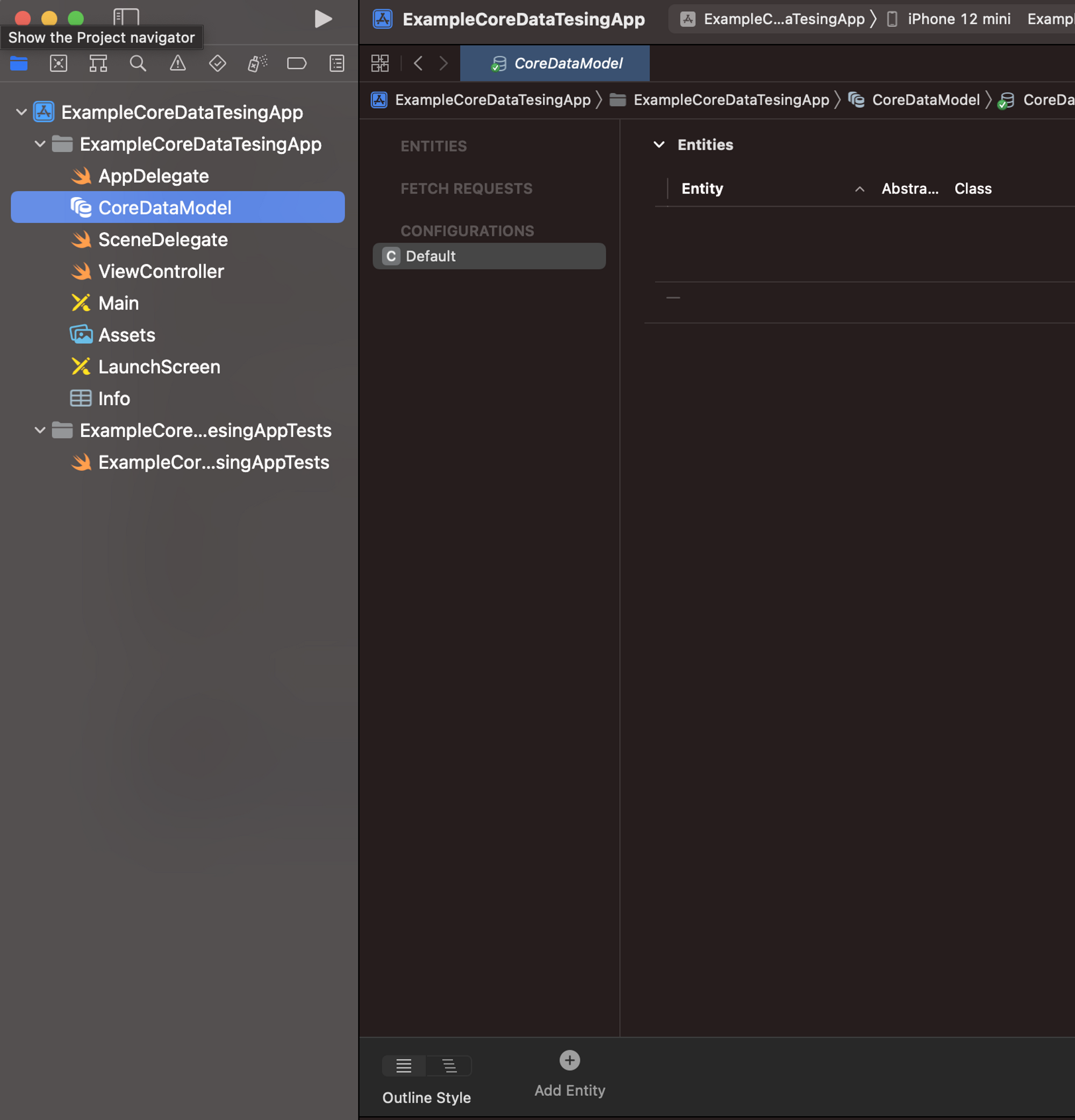Open the Find navigator magnifier
This screenshot has width=1075, height=1120.
point(138,63)
